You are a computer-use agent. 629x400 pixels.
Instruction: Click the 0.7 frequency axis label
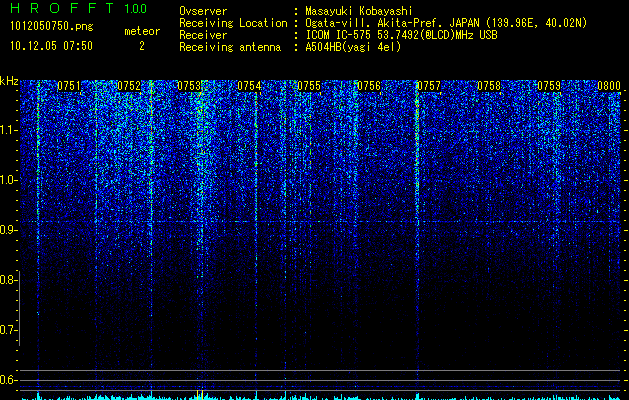click(8, 330)
